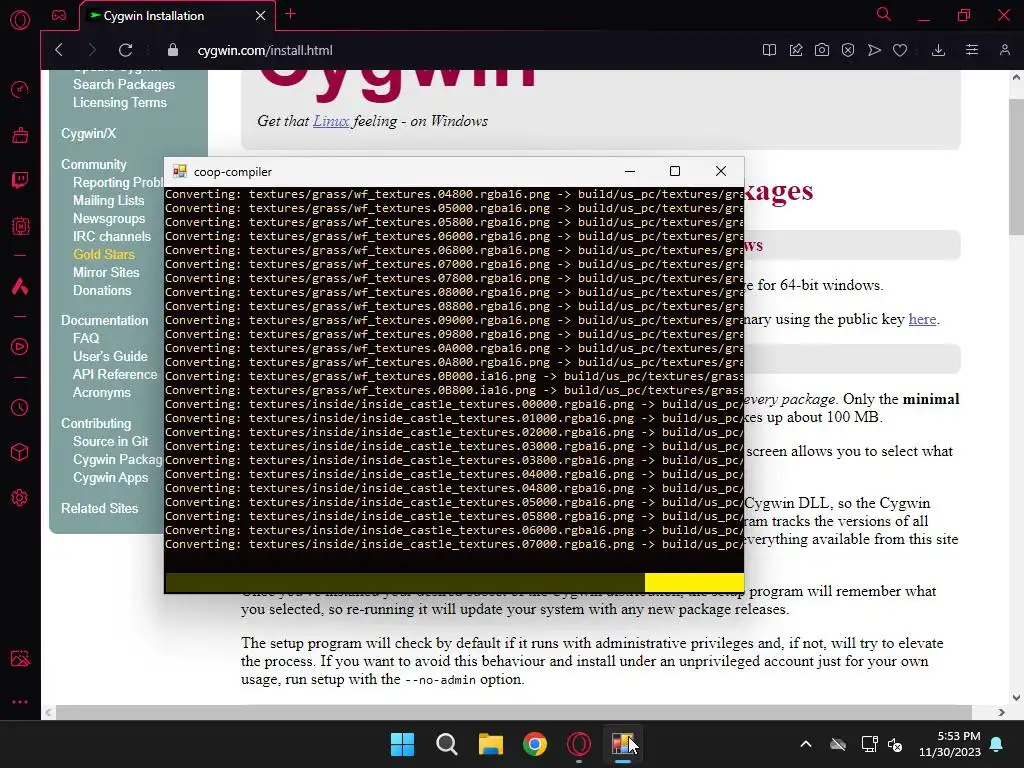Image resolution: width=1024 pixels, height=768 pixels.
Task: Open the notification bell
Action: coord(997,744)
